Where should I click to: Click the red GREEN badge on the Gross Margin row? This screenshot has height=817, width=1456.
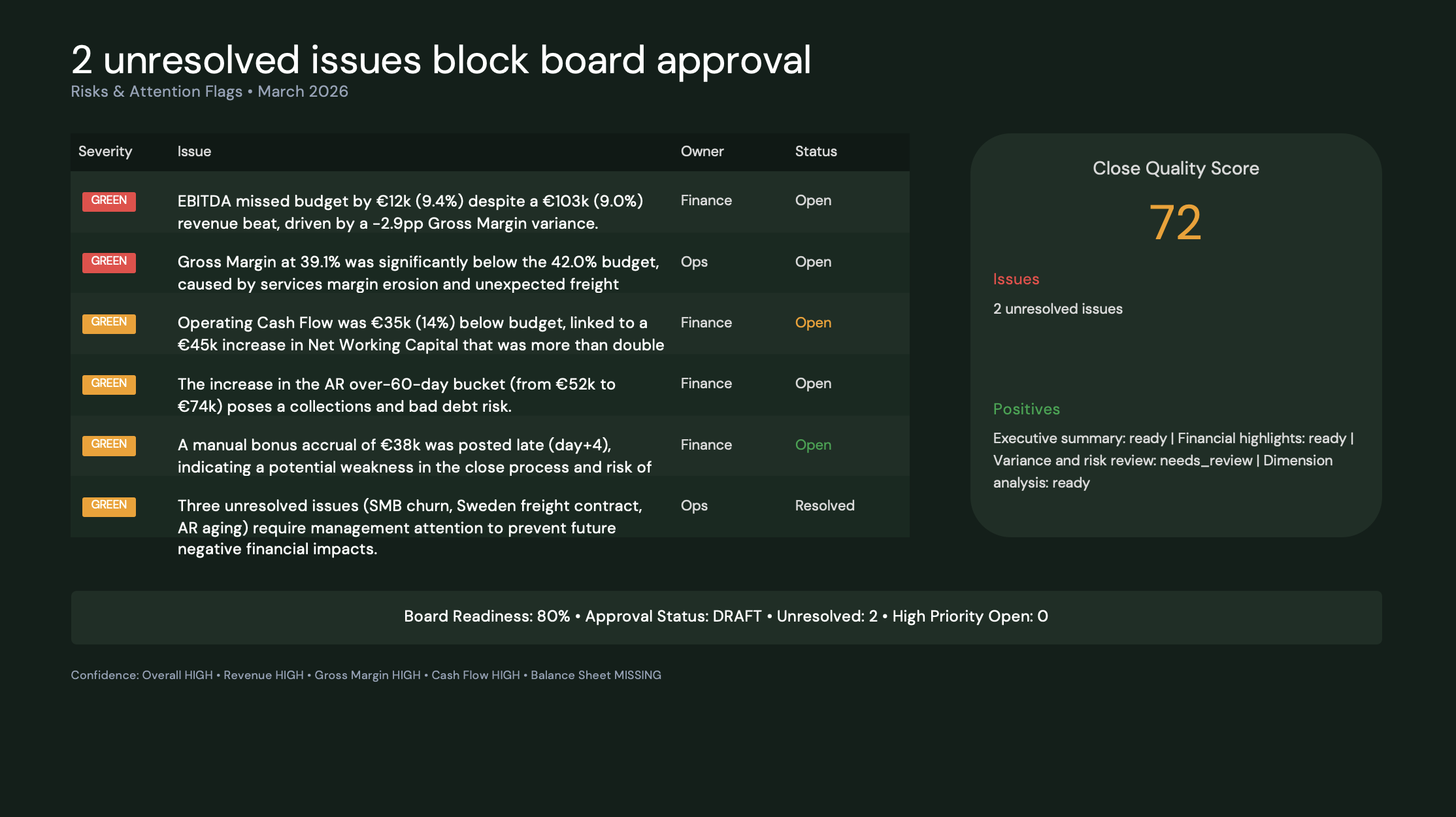click(109, 262)
